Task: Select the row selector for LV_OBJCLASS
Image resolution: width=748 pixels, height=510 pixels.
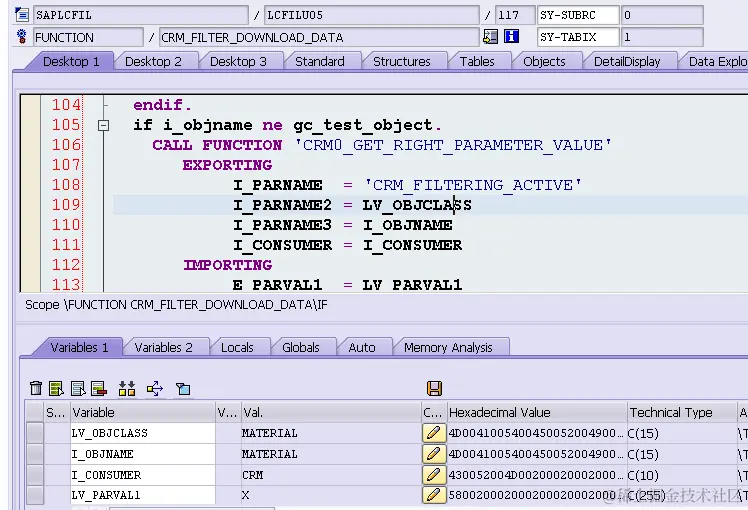Action: click(35, 433)
